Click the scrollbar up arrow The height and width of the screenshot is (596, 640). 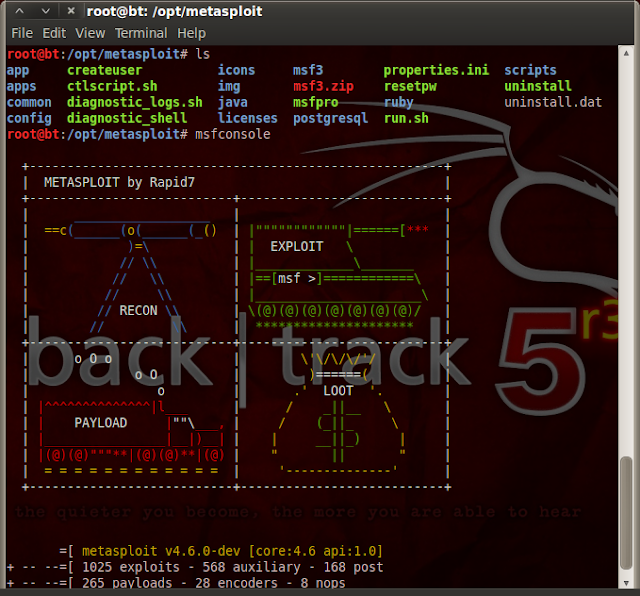tap(626, 53)
